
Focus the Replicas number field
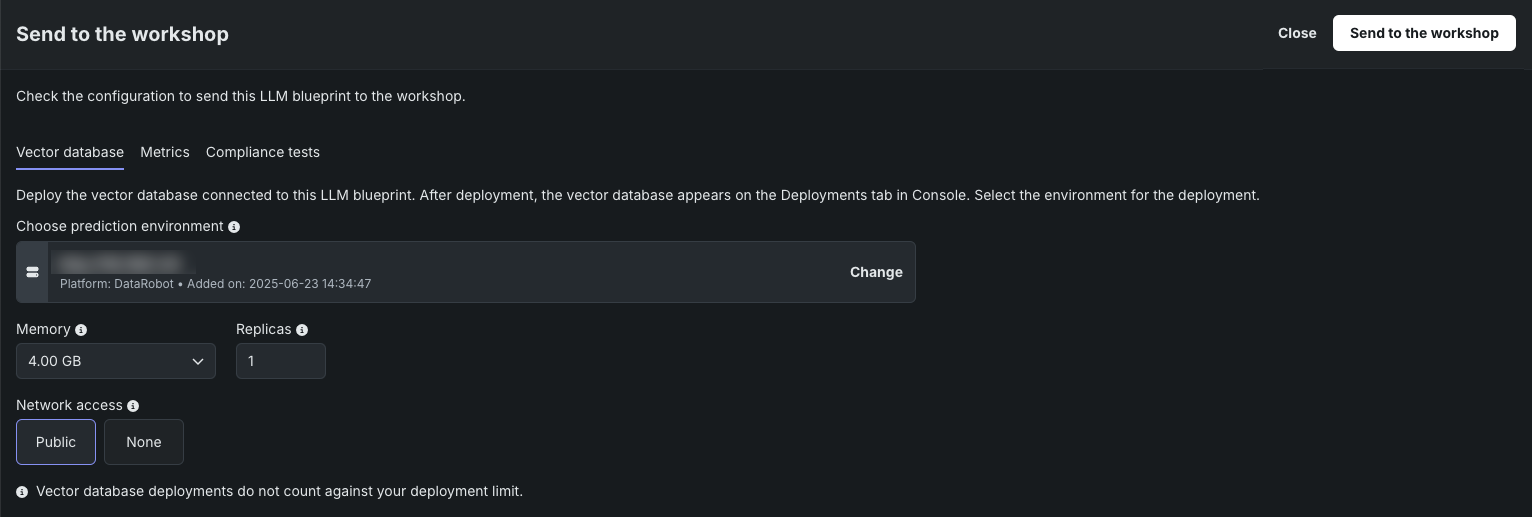coord(280,361)
